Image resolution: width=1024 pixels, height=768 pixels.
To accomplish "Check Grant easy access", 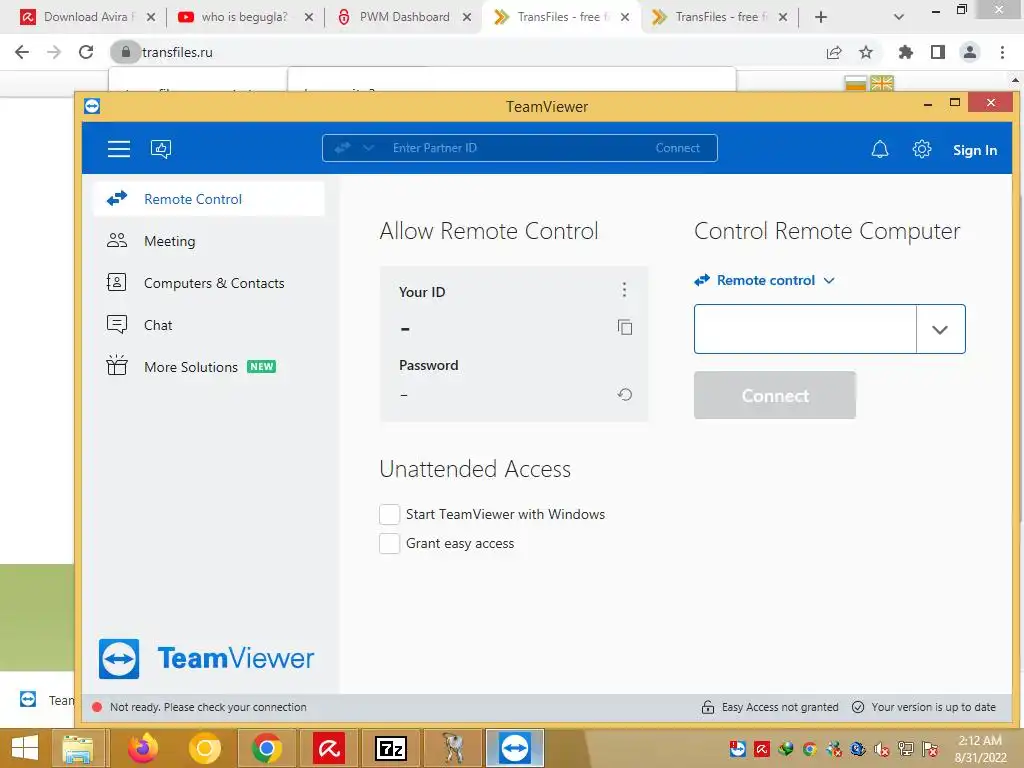I will coord(389,543).
